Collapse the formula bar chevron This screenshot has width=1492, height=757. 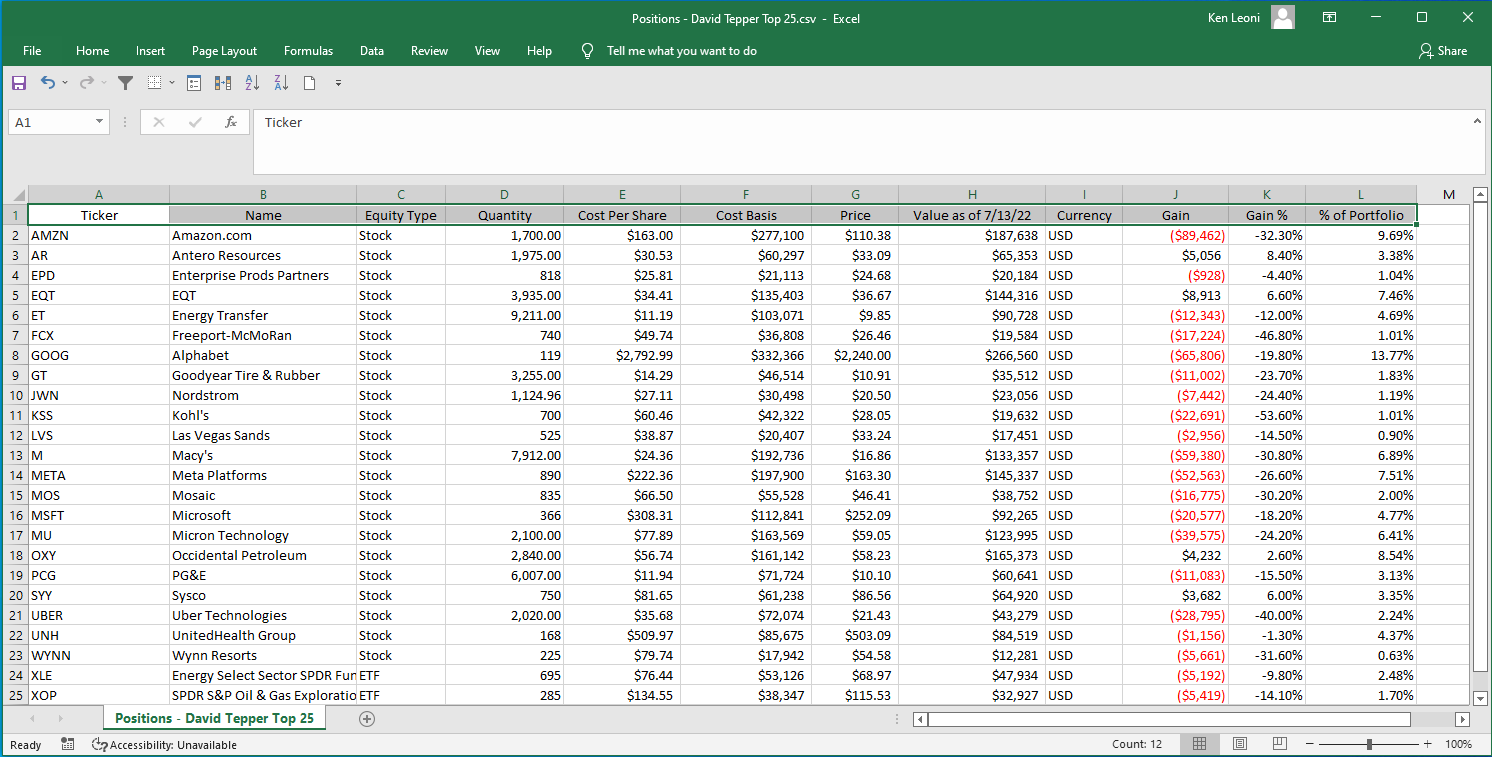(1477, 122)
